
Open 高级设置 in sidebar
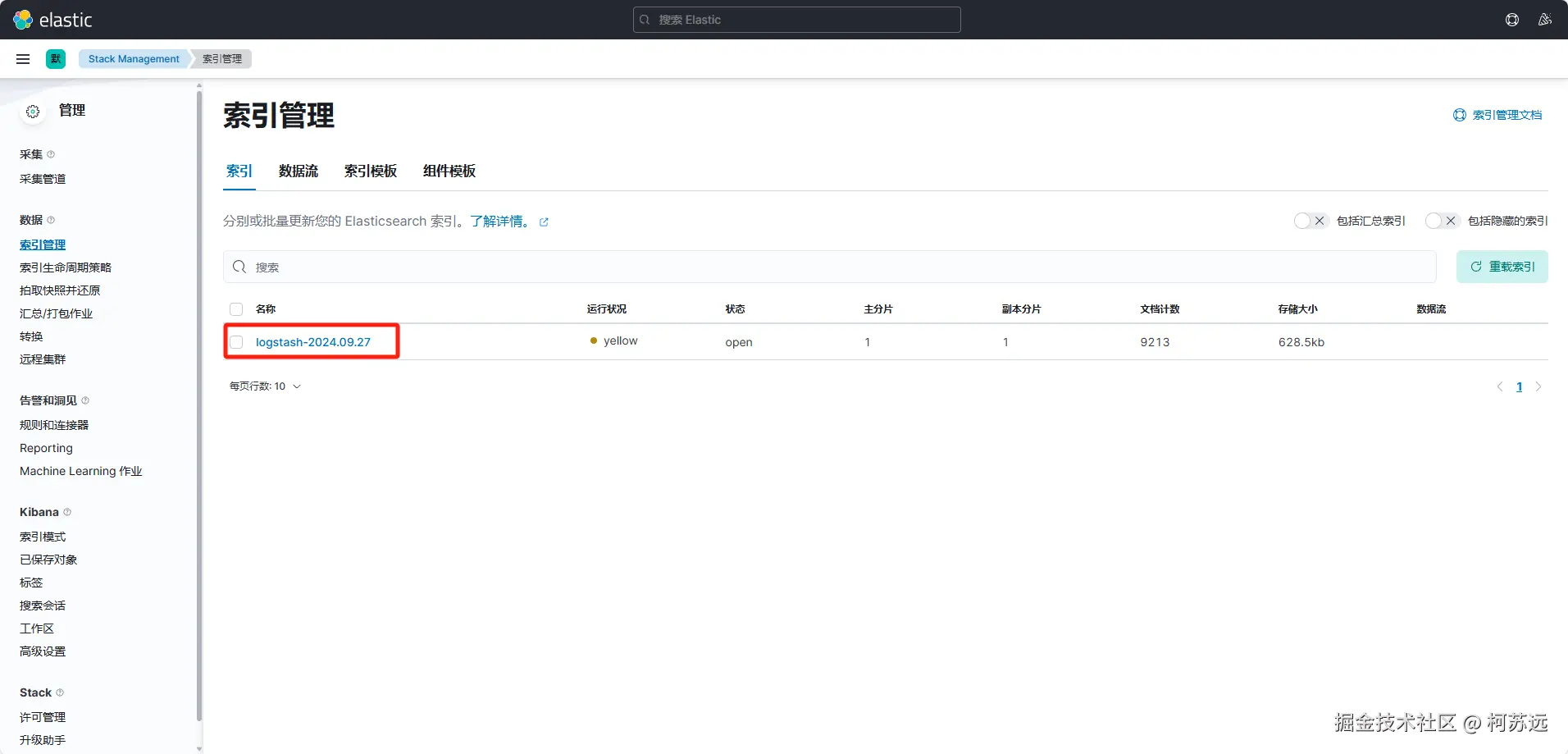point(43,651)
